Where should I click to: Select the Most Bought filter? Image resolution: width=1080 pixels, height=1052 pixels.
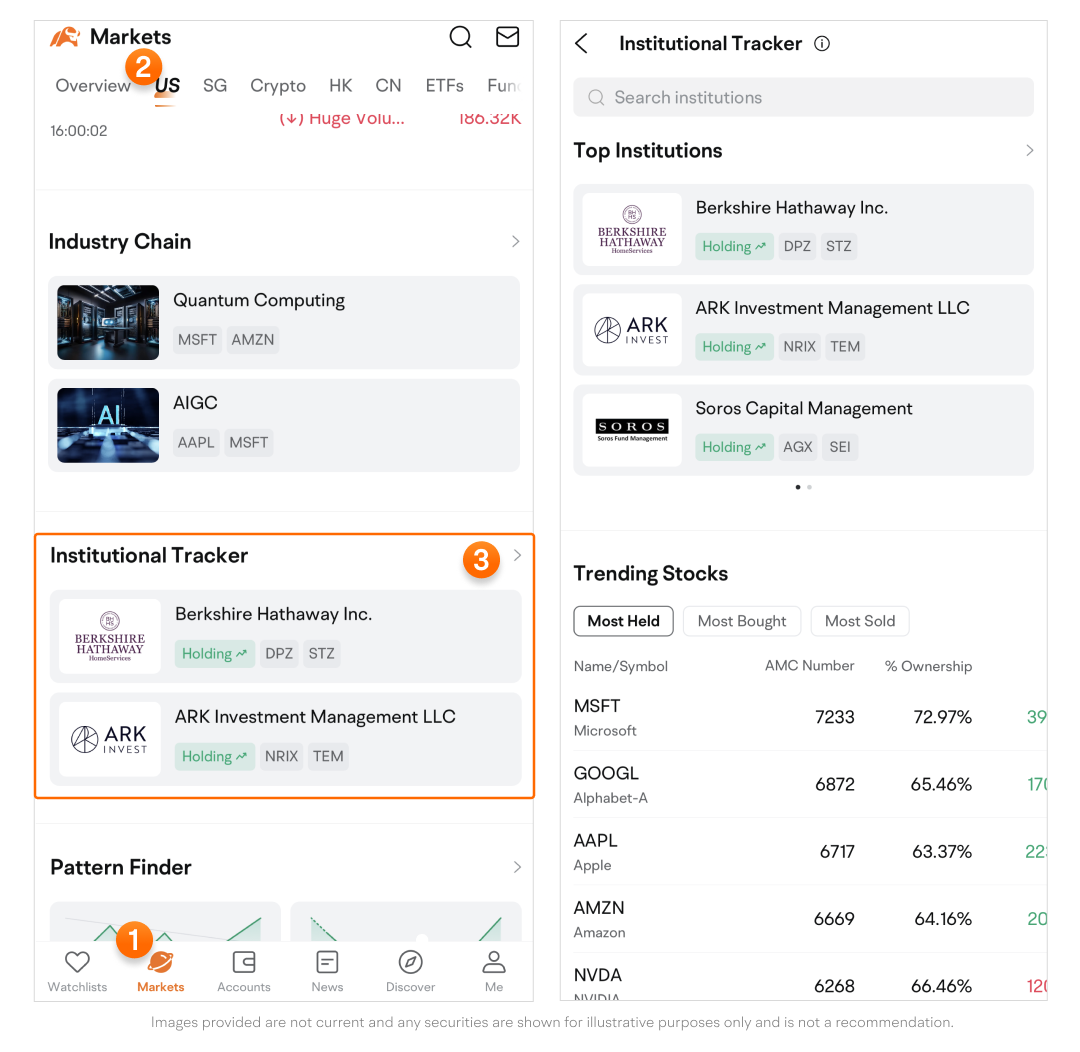coord(742,621)
